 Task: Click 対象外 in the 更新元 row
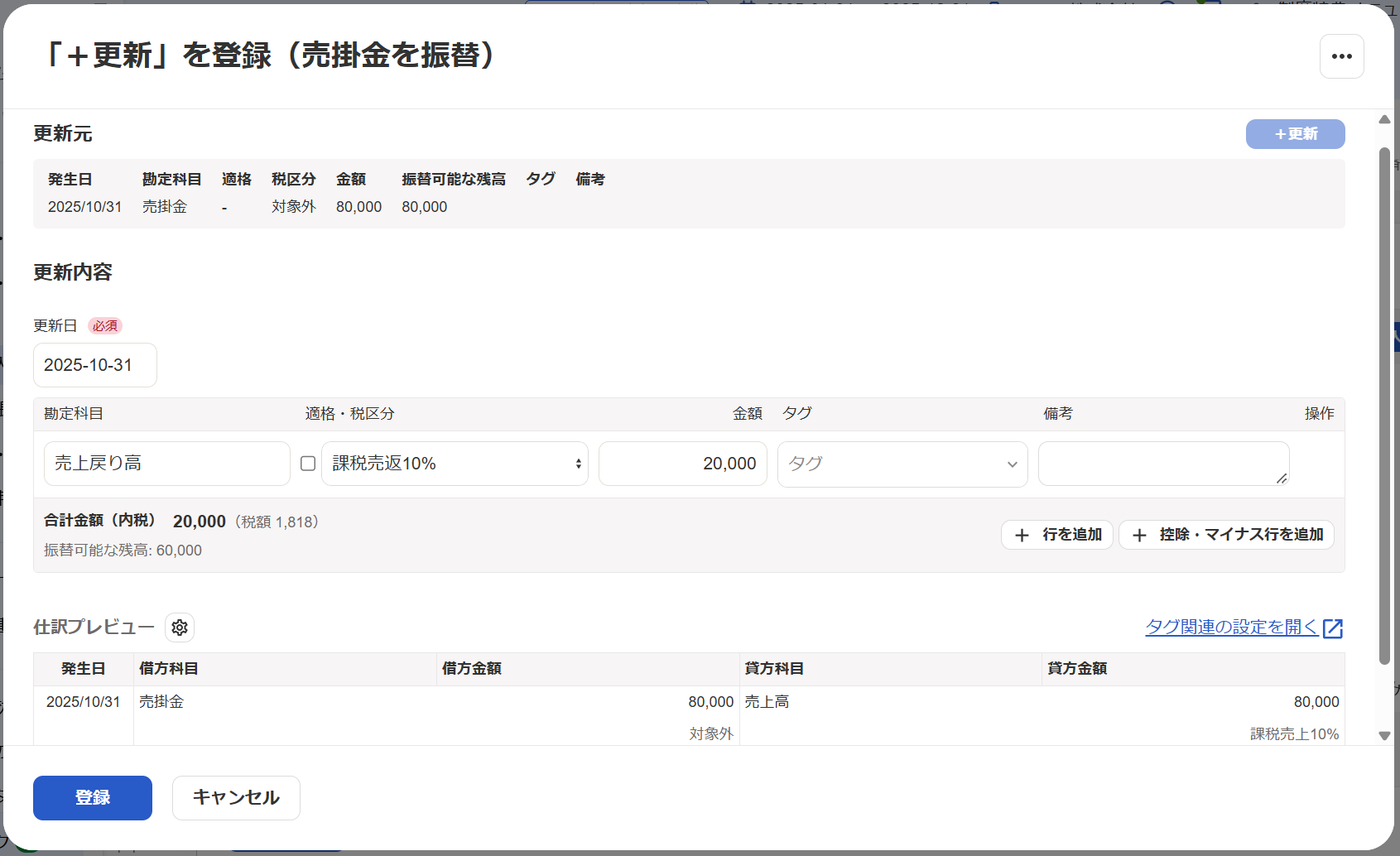point(294,207)
